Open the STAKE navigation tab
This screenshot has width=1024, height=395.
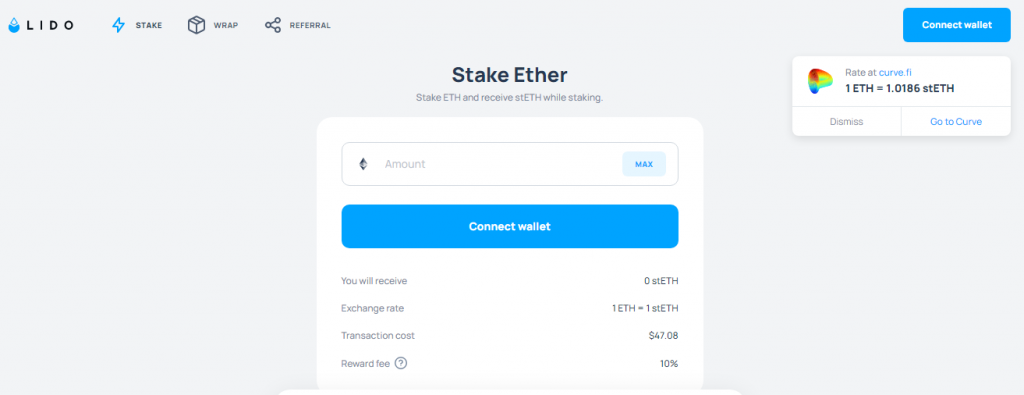[137, 25]
